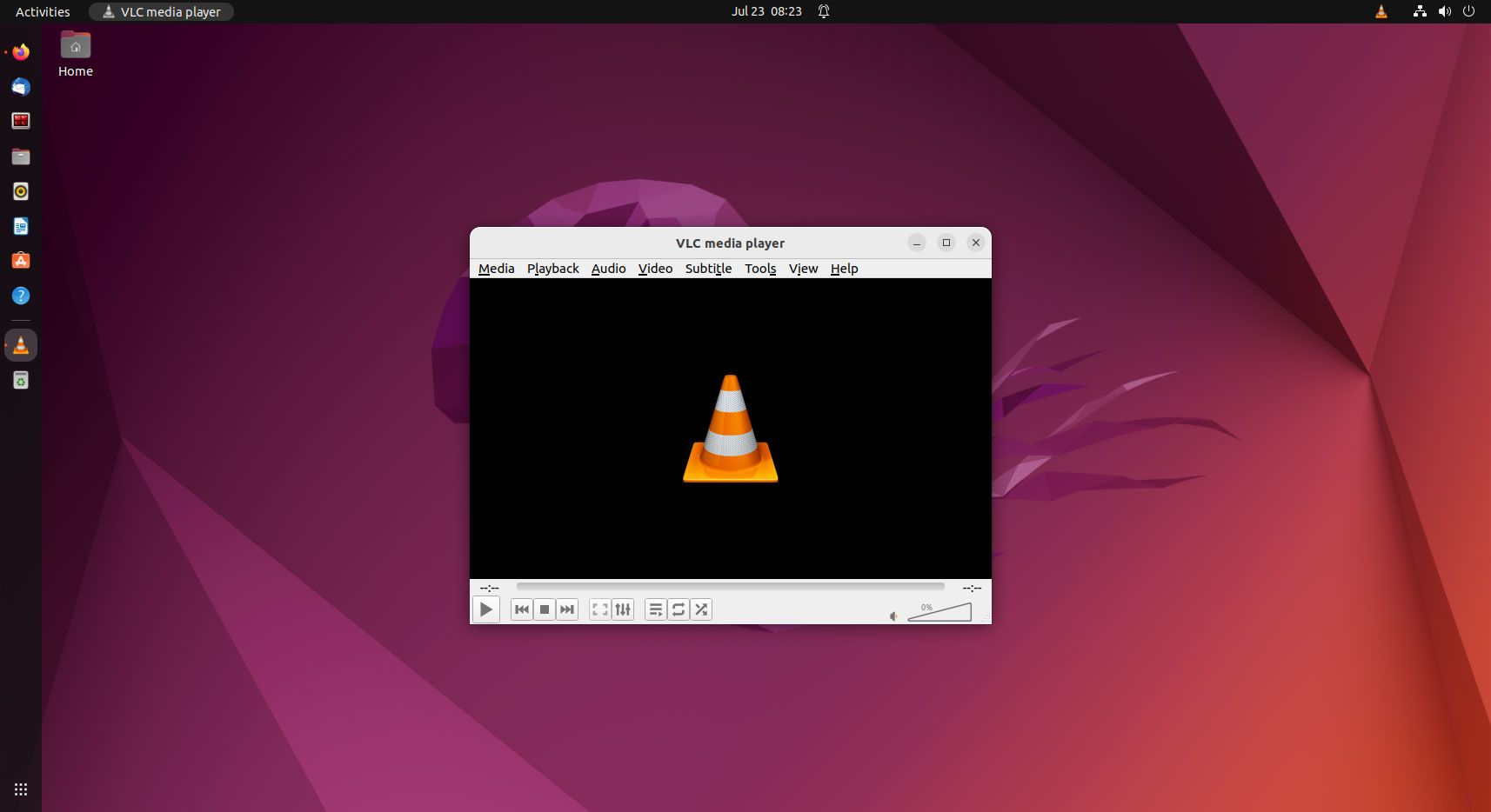Open LibreOffice Writer from dock
Image resolution: width=1491 pixels, height=812 pixels.
pos(21,226)
